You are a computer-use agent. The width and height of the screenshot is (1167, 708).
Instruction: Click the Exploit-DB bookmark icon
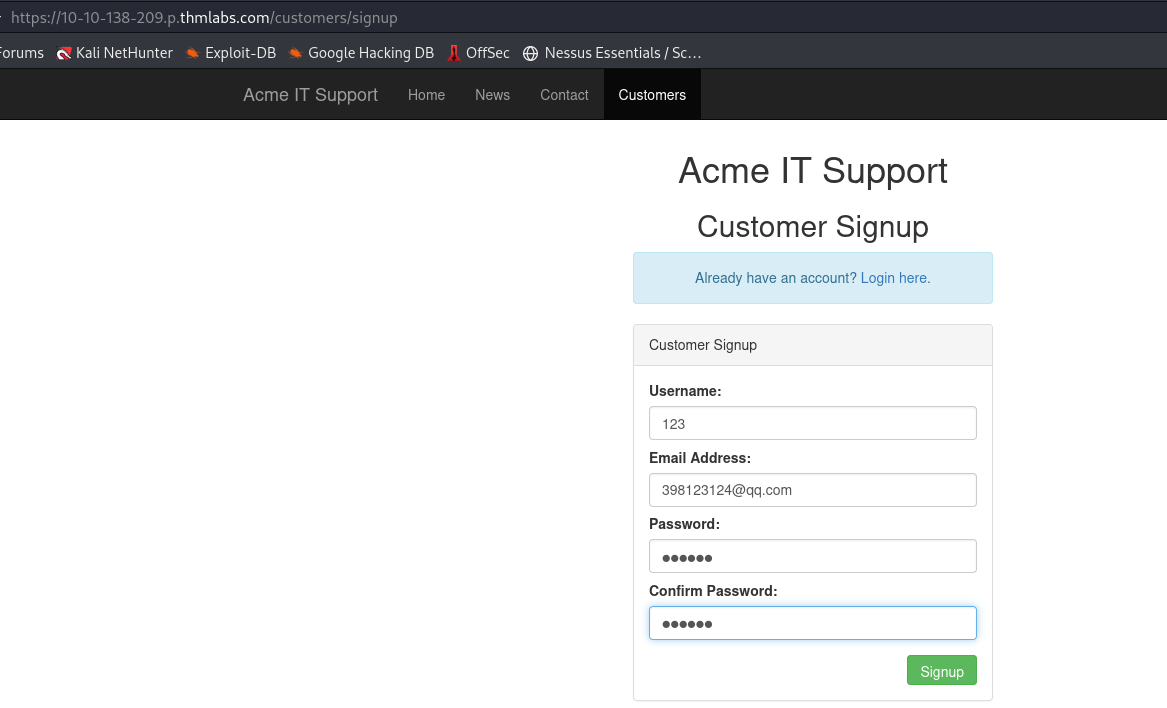pos(193,53)
